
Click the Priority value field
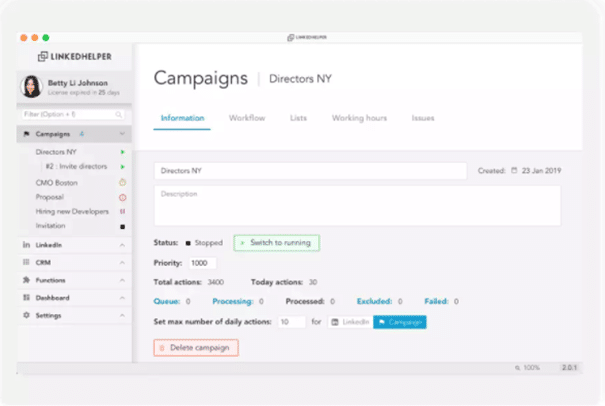tap(203, 263)
